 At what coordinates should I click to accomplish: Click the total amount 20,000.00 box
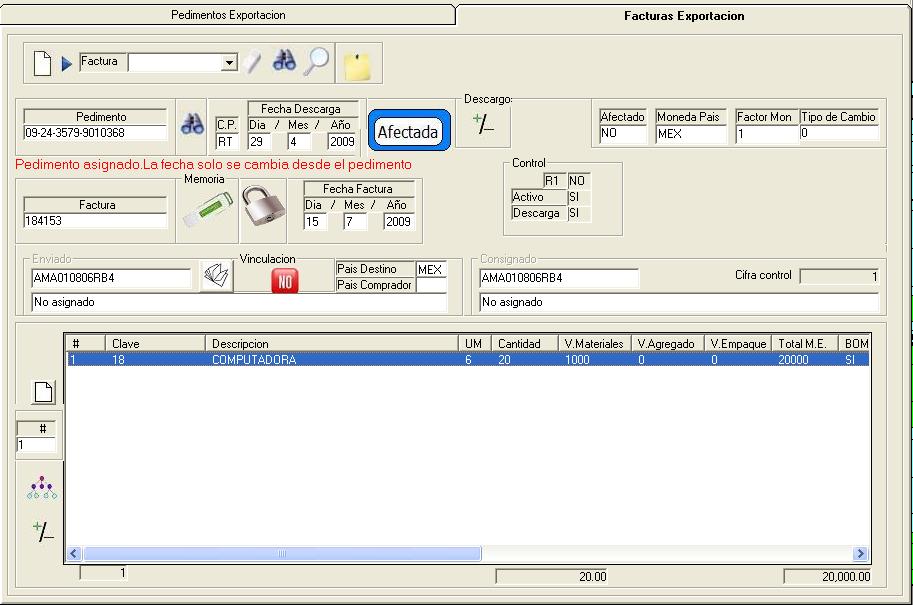coord(827,576)
